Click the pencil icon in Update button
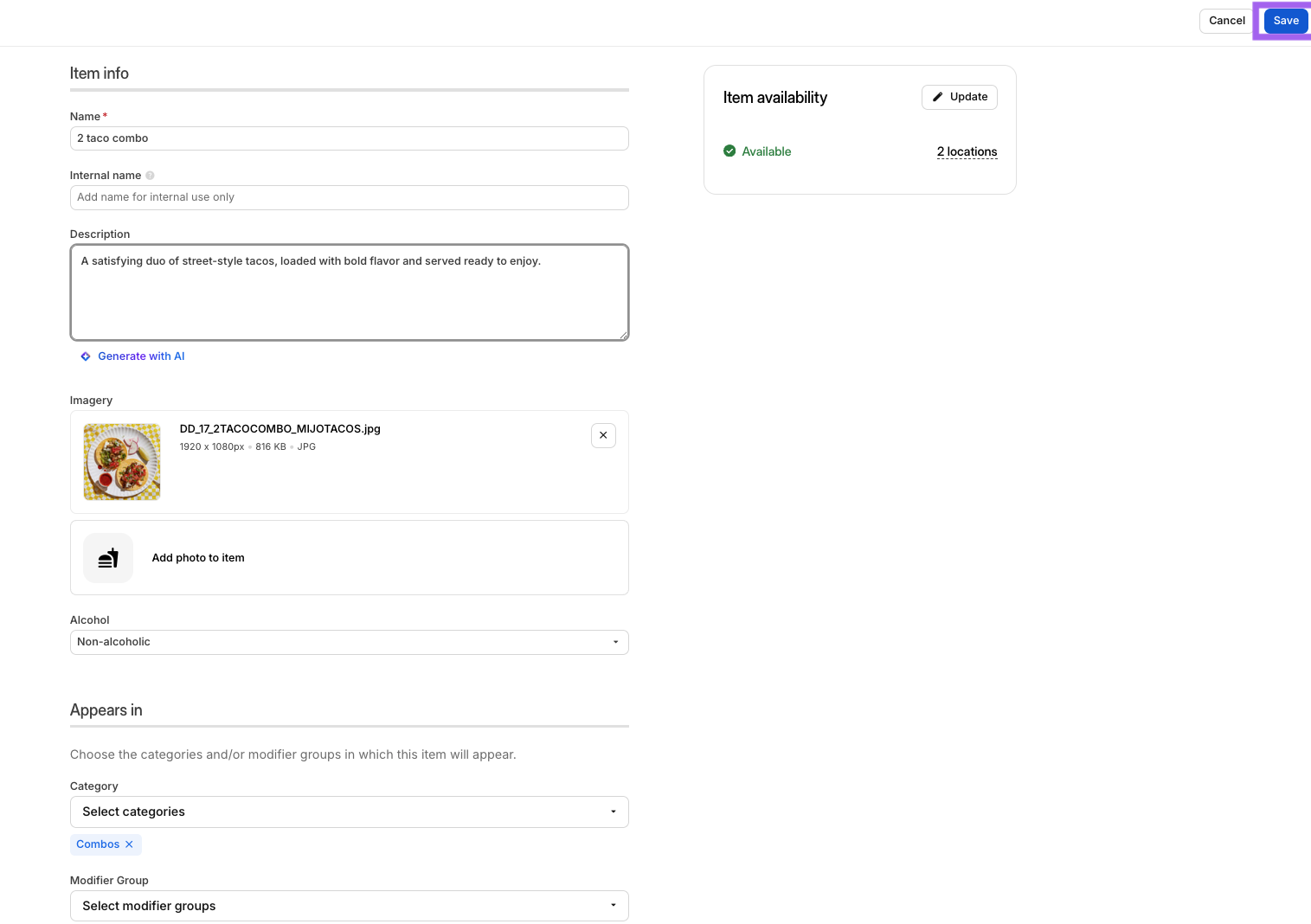This screenshot has height=924, width=1311. [937, 97]
